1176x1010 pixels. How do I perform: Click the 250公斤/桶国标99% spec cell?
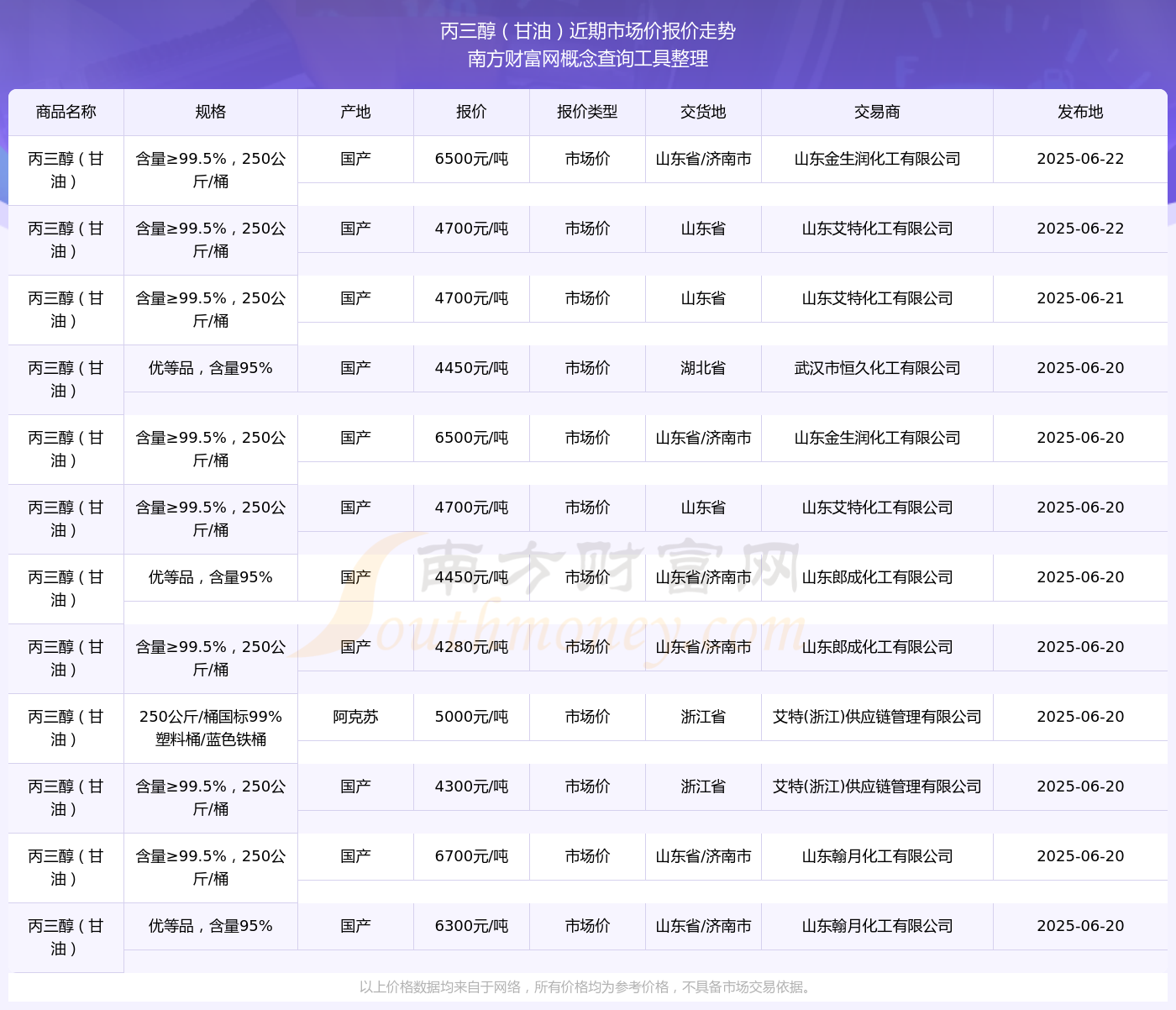(x=210, y=728)
